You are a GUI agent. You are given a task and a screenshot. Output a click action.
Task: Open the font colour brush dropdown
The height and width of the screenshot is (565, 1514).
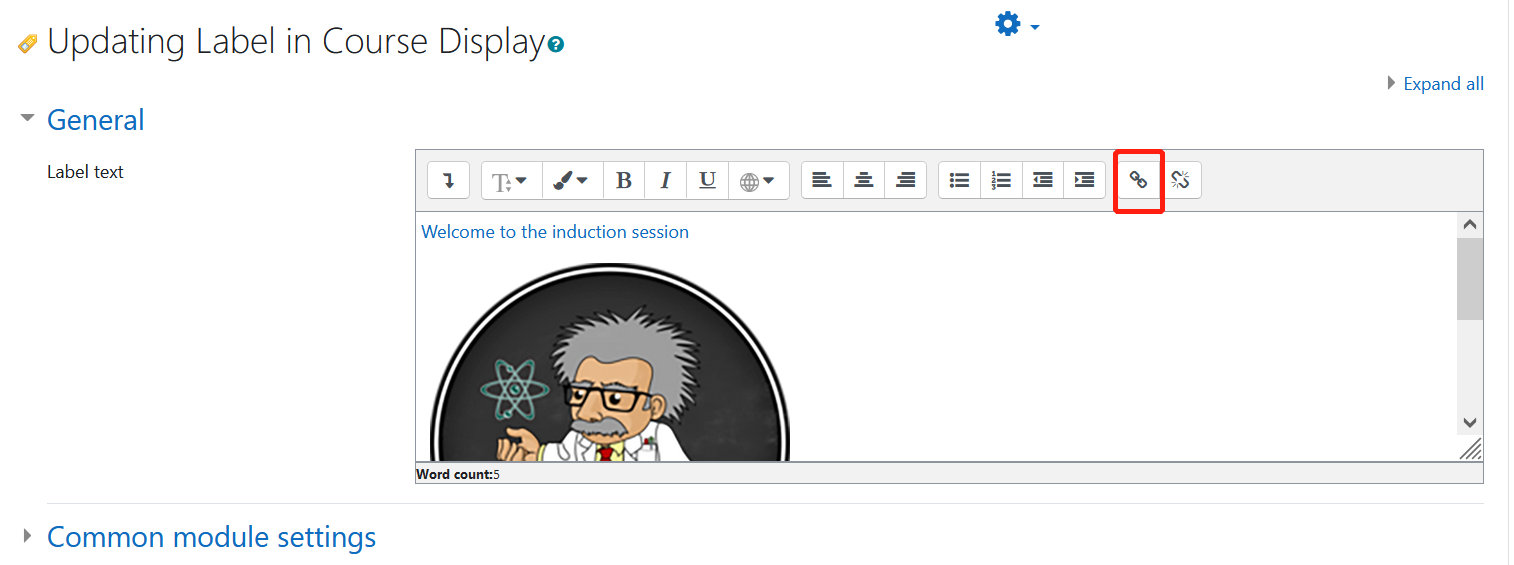[573, 181]
